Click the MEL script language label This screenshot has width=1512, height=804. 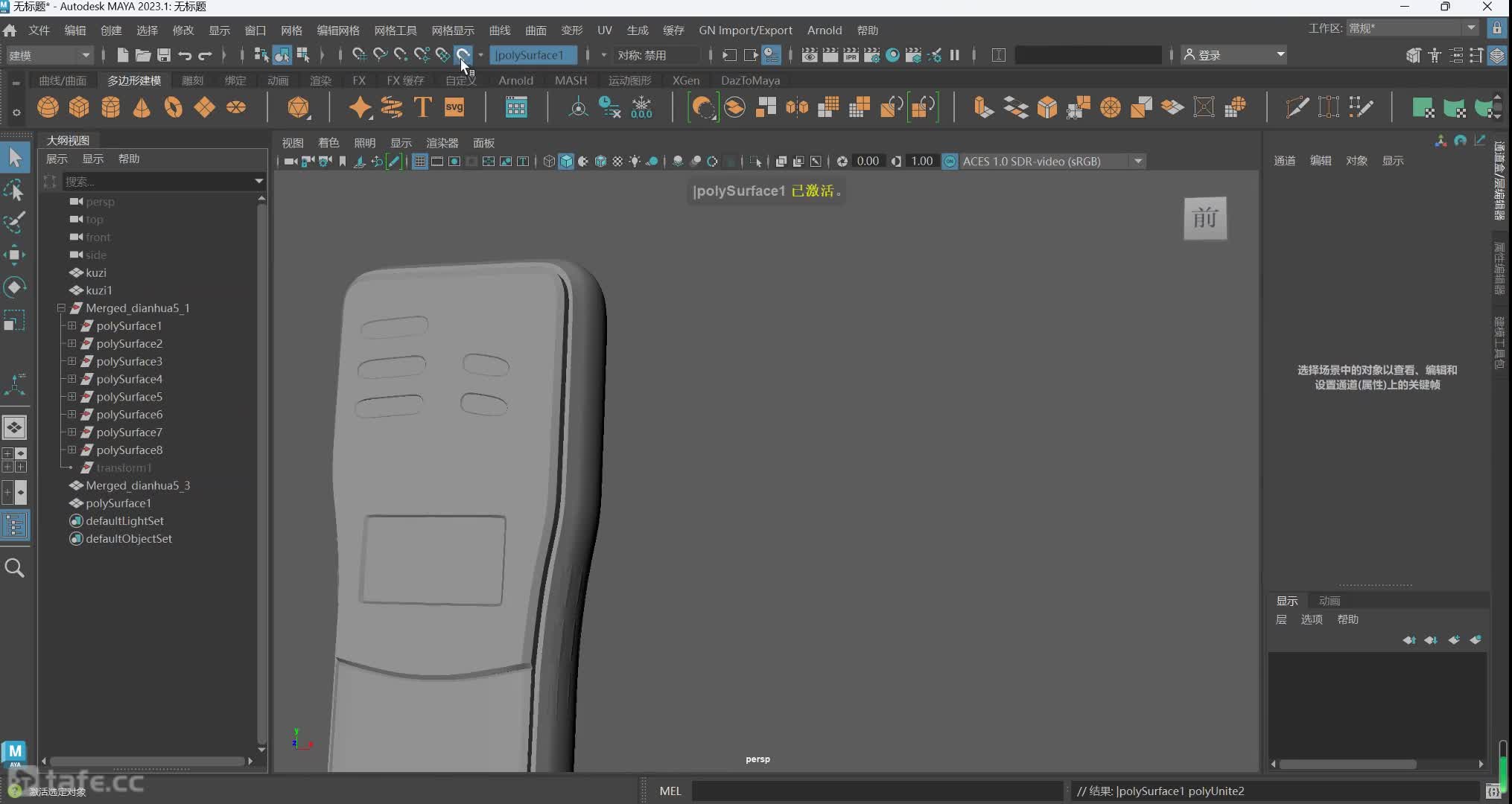[670, 791]
